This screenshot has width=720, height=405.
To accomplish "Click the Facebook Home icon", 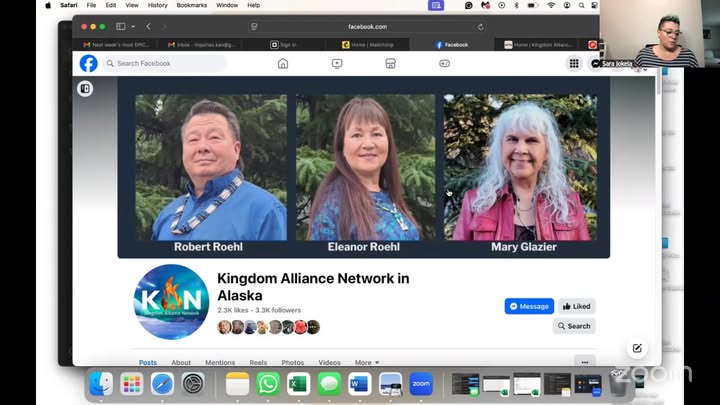I will pos(283,63).
